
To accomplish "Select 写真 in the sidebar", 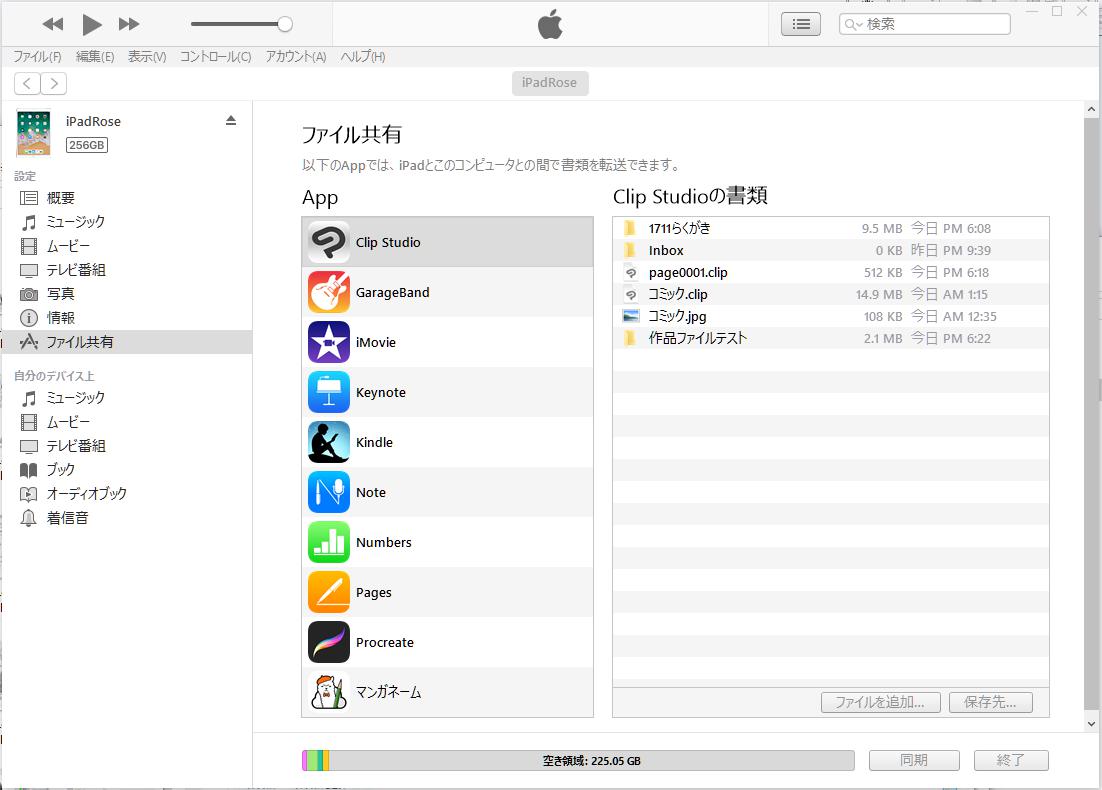I will 127,294.
